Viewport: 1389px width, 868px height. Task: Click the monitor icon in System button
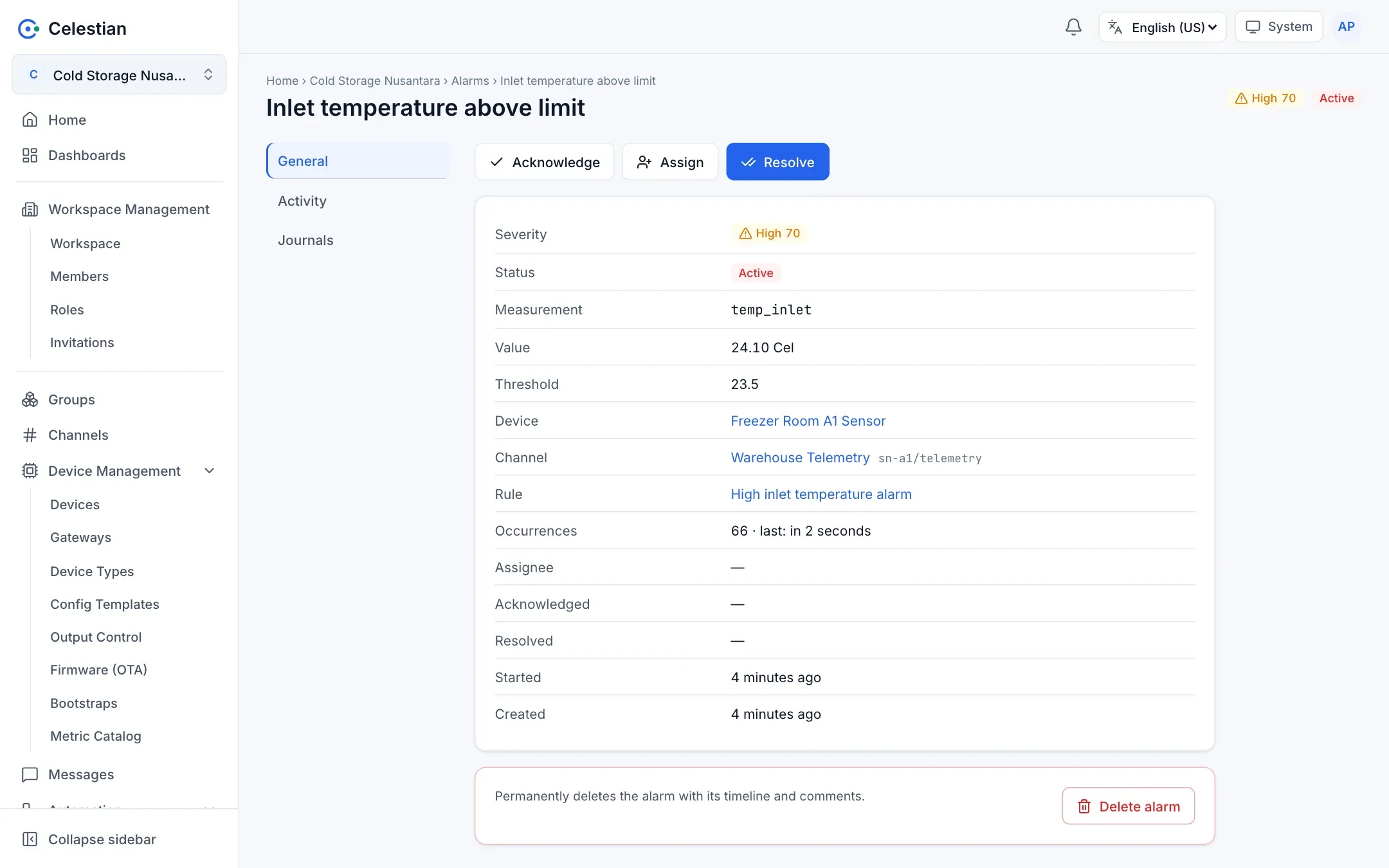[1253, 27]
